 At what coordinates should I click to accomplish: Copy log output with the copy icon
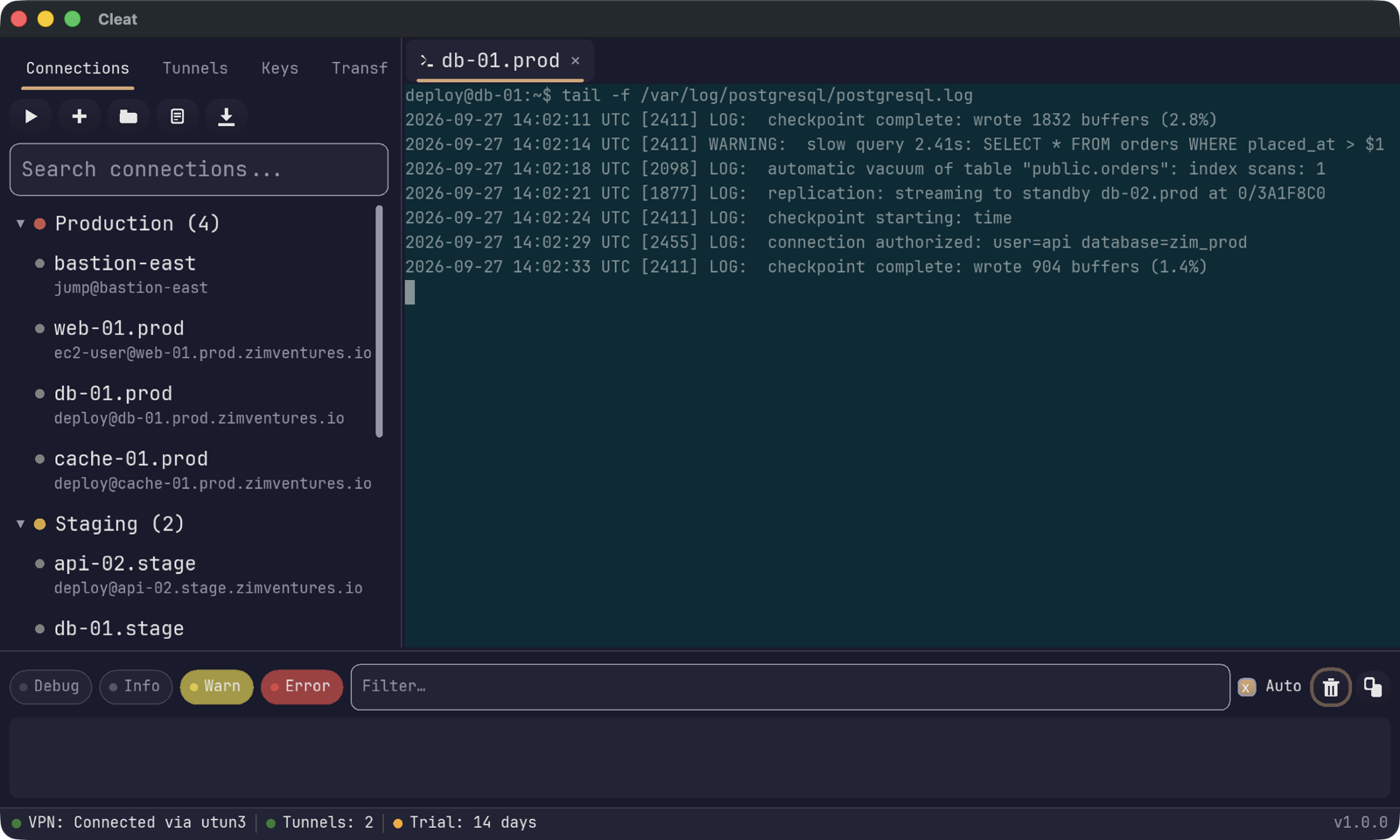[x=1373, y=687]
